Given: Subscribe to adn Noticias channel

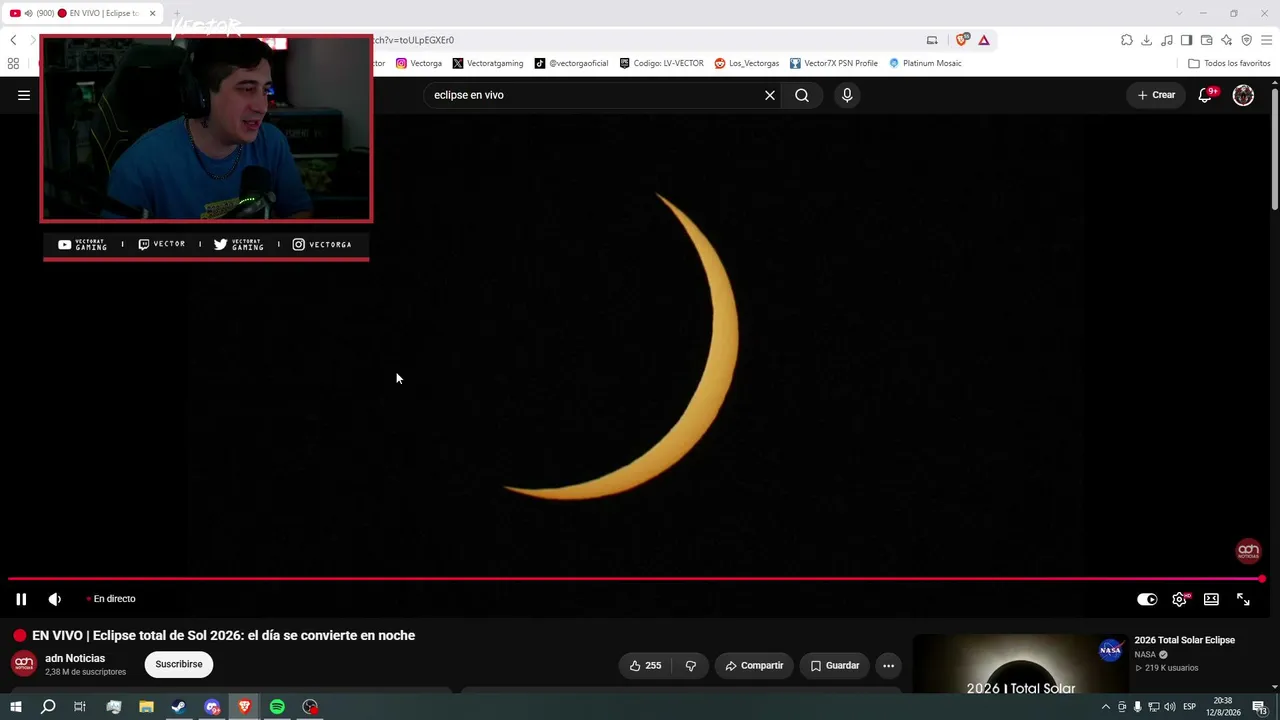Looking at the screenshot, I should coord(179,664).
